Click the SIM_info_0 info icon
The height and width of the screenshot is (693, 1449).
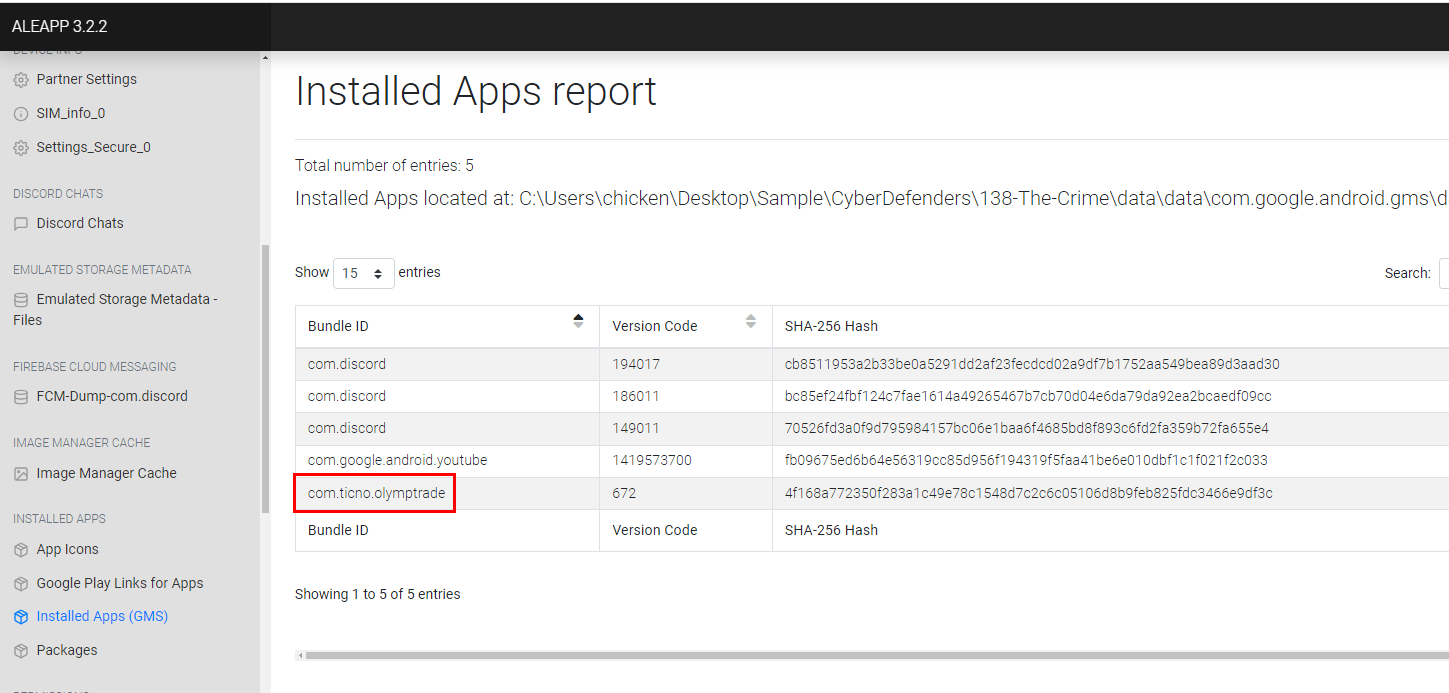21,114
